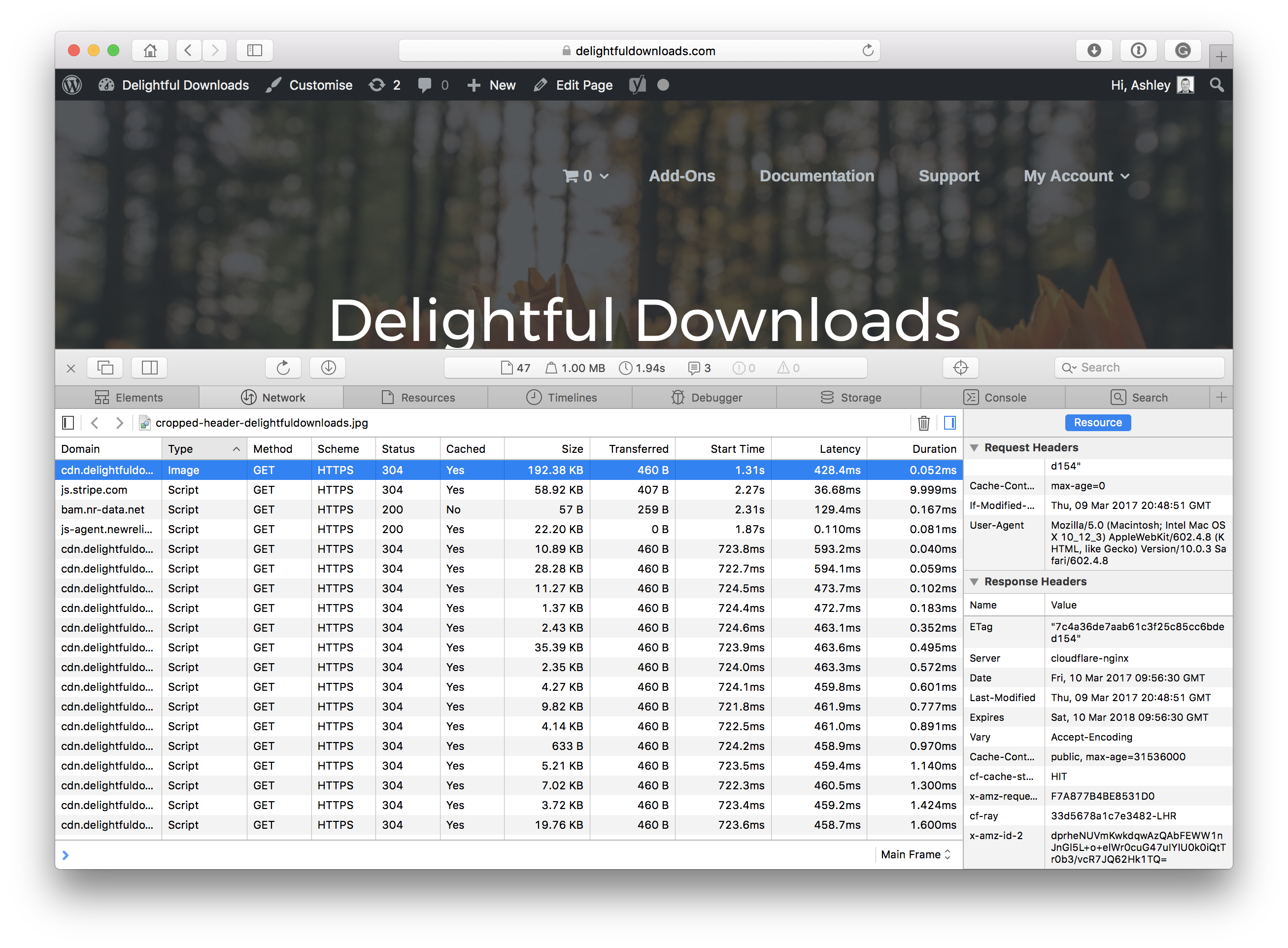Click console prompt chevron
Screen dimensions: 1288x948
tap(66, 855)
